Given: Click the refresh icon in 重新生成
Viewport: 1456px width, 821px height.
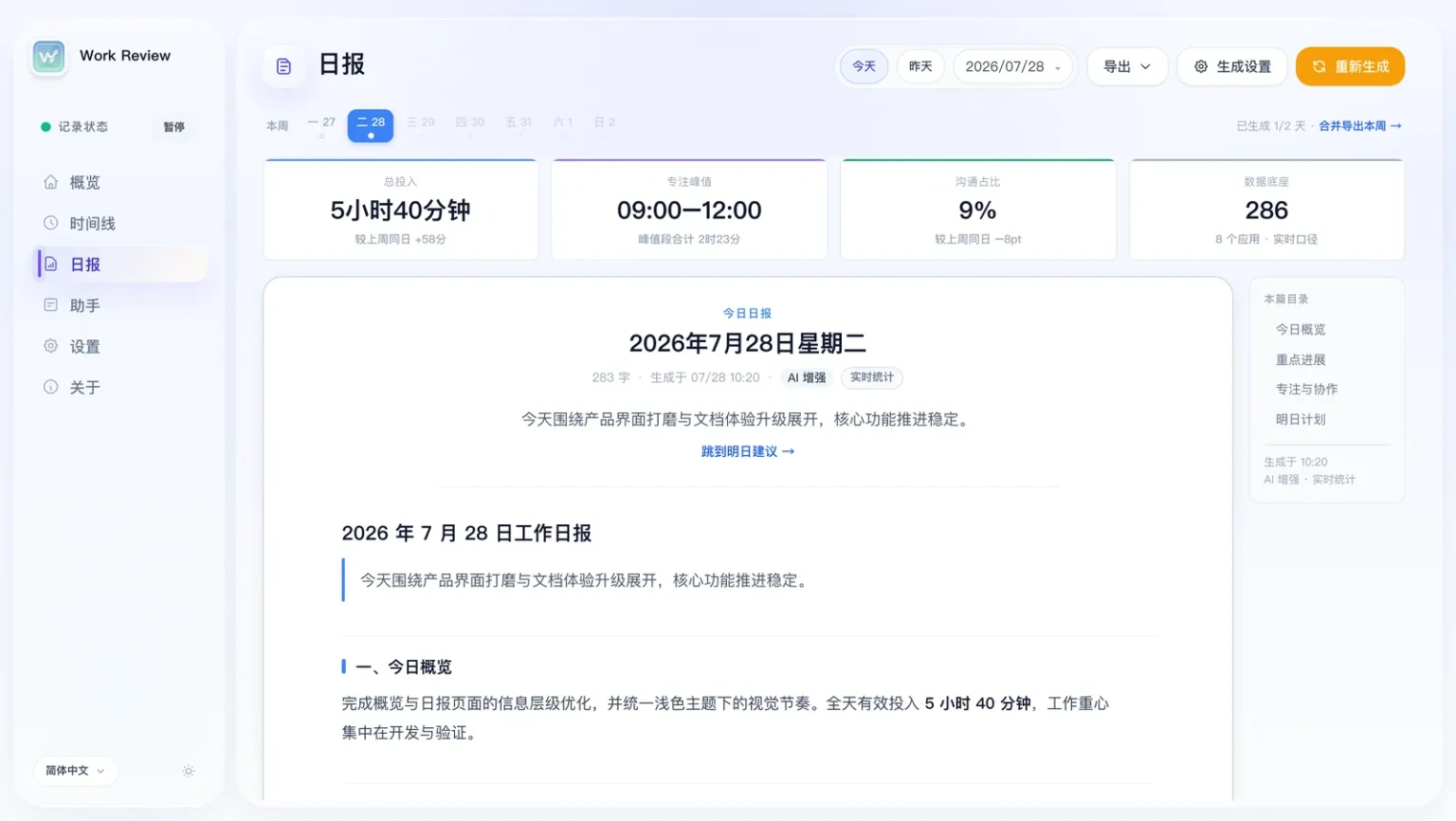Looking at the screenshot, I should click(x=1319, y=66).
